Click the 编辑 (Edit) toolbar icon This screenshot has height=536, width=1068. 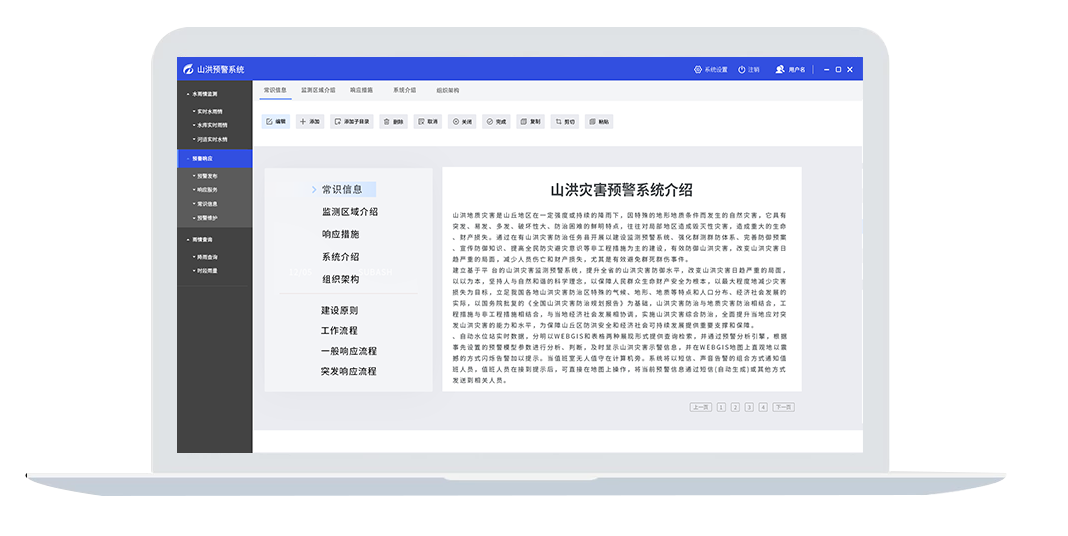click(x=269, y=121)
